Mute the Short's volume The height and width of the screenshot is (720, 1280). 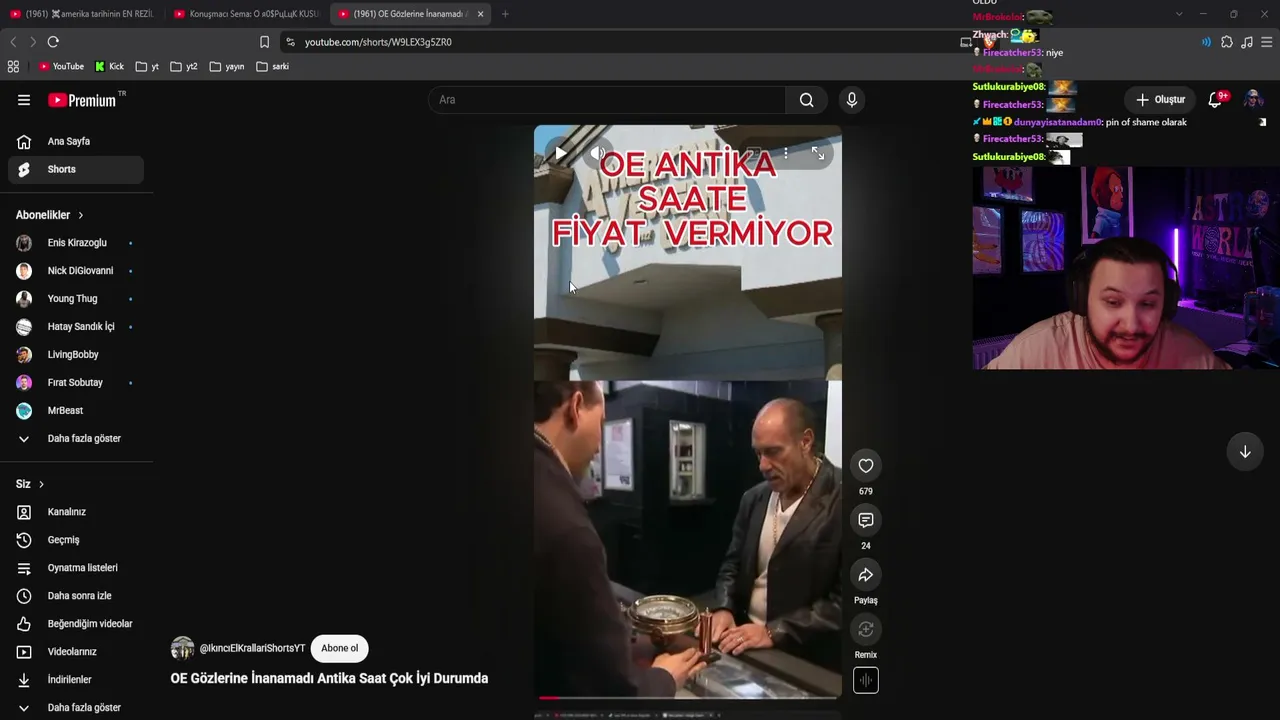(x=598, y=153)
